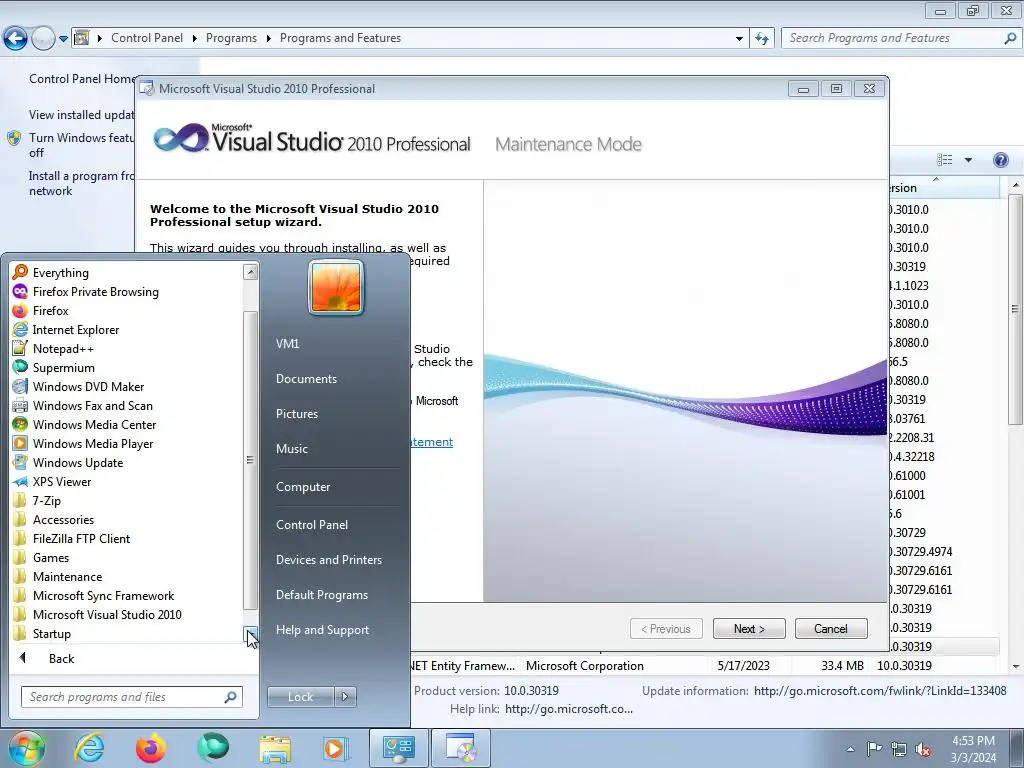The width and height of the screenshot is (1024, 768).
Task: Click Back arrow in Control Panel window
Action: [x=16, y=39]
